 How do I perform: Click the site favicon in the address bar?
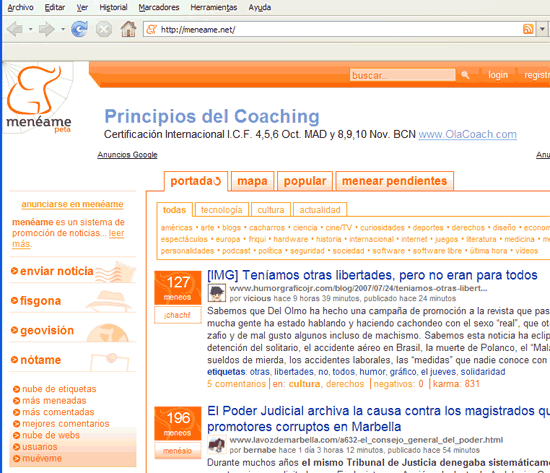tap(152, 29)
